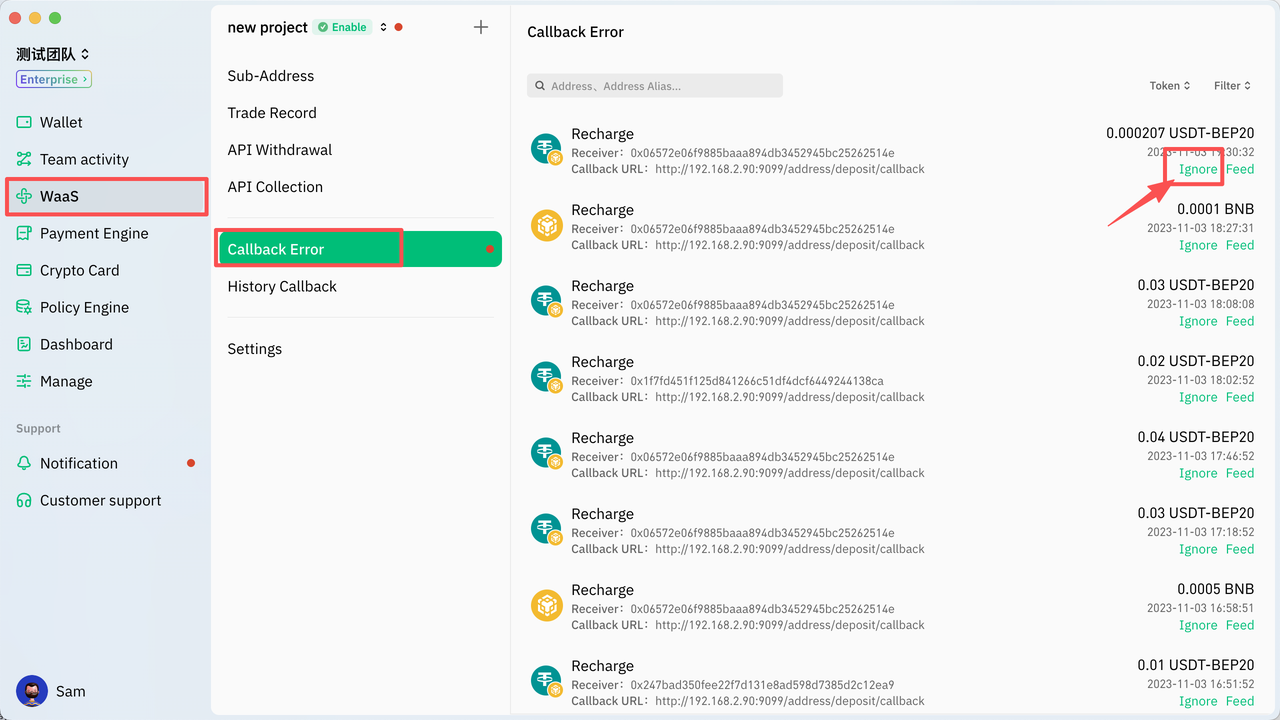This screenshot has height=720, width=1280.
Task: Open the Token dropdown
Action: pyautogui.click(x=1169, y=86)
